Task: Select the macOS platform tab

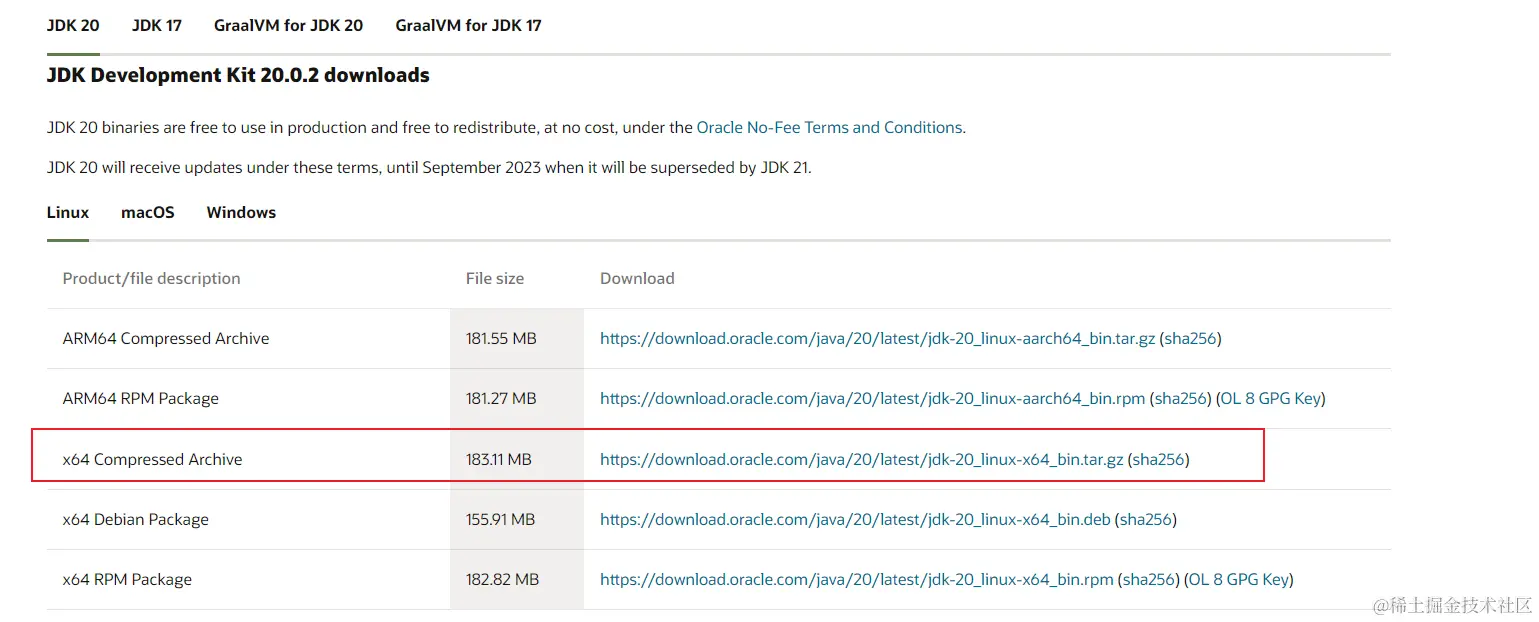Action: [148, 212]
